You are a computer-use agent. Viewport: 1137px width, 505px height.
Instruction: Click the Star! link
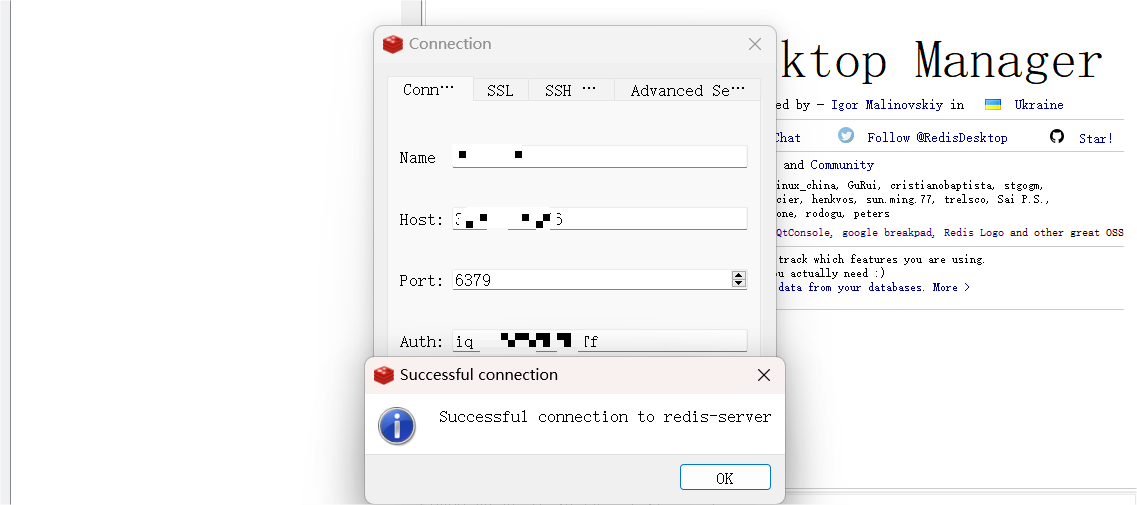pos(1095,138)
